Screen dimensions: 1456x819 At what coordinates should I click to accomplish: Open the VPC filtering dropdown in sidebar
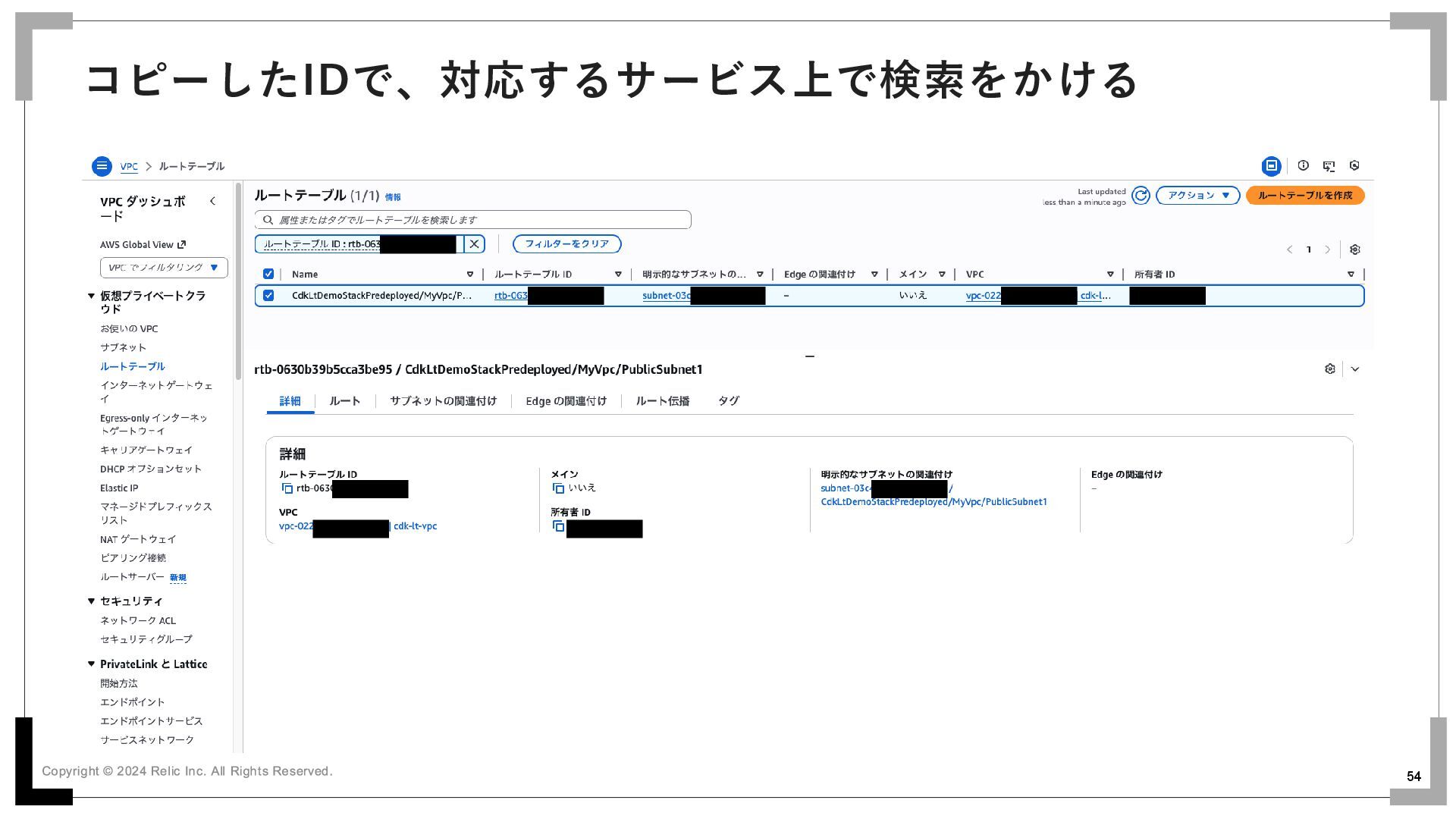[x=164, y=268]
